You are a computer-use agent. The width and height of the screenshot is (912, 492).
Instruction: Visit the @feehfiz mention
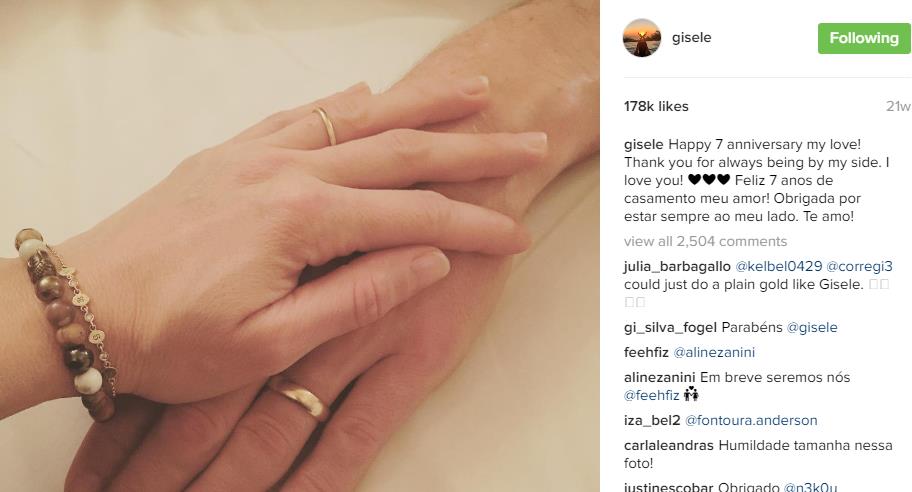point(651,395)
